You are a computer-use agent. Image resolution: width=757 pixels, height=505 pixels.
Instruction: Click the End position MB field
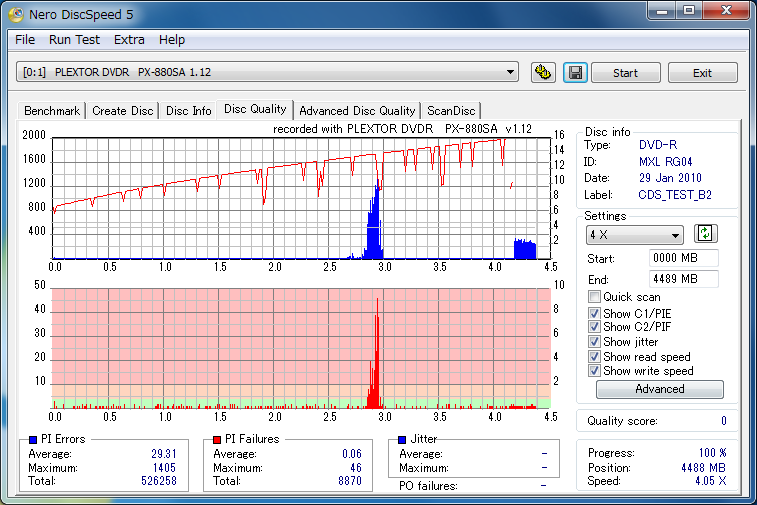pos(684,279)
